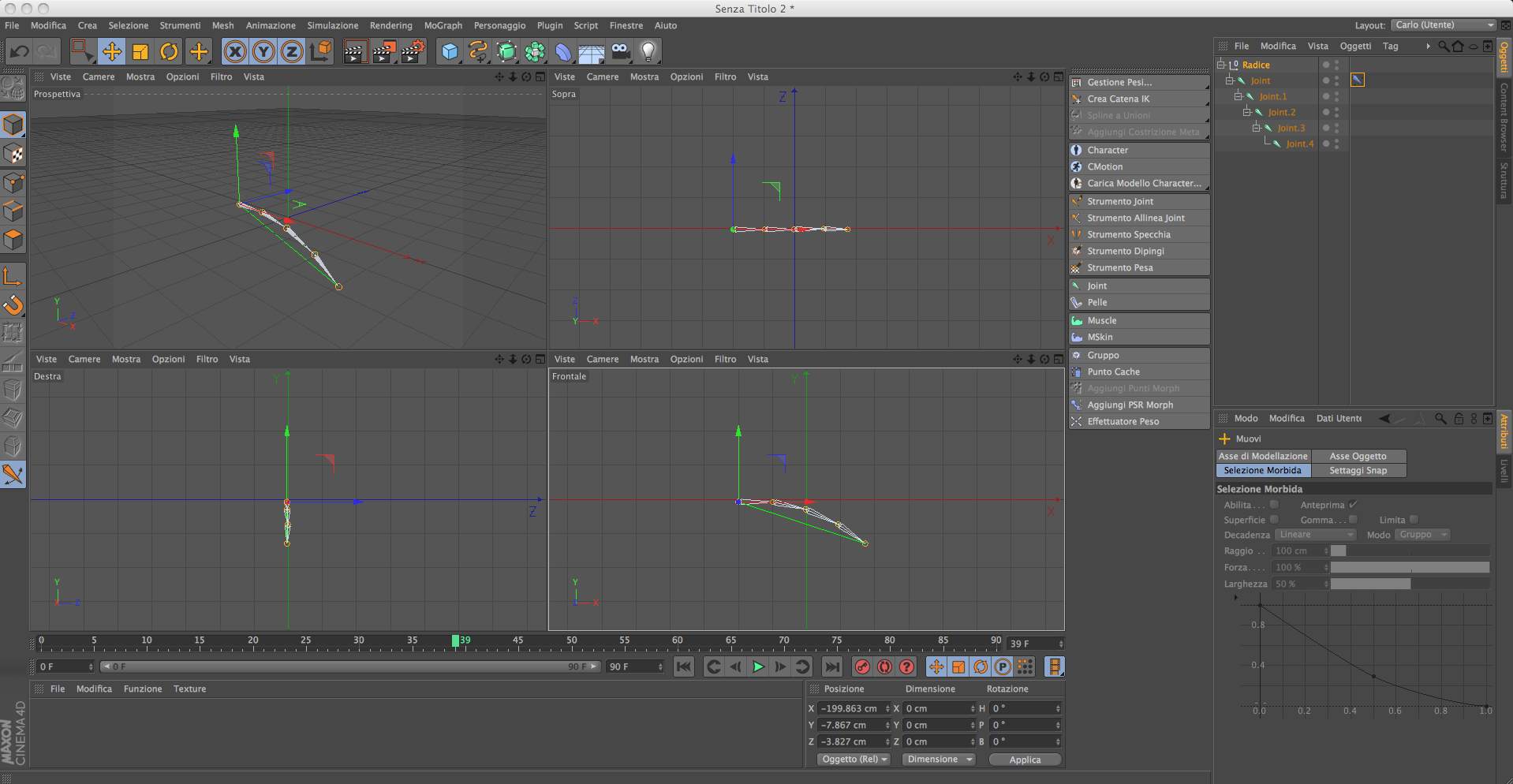Click the Position X input field

[853, 708]
